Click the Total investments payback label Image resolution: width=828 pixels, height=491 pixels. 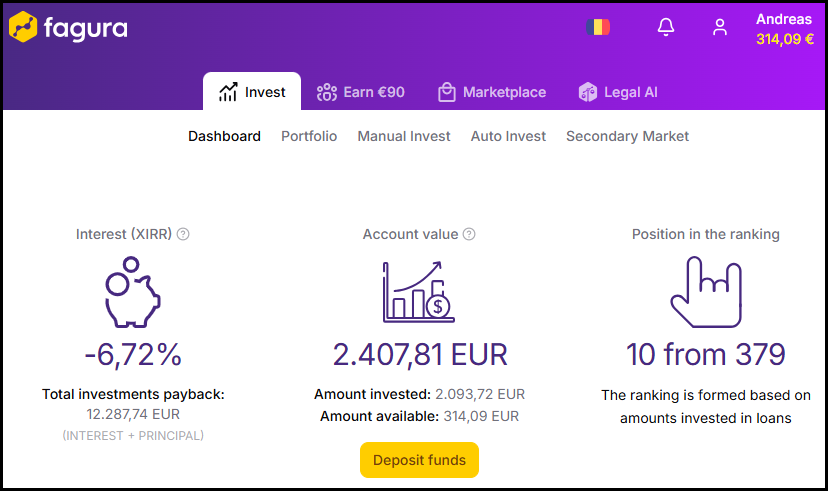[x=133, y=394]
